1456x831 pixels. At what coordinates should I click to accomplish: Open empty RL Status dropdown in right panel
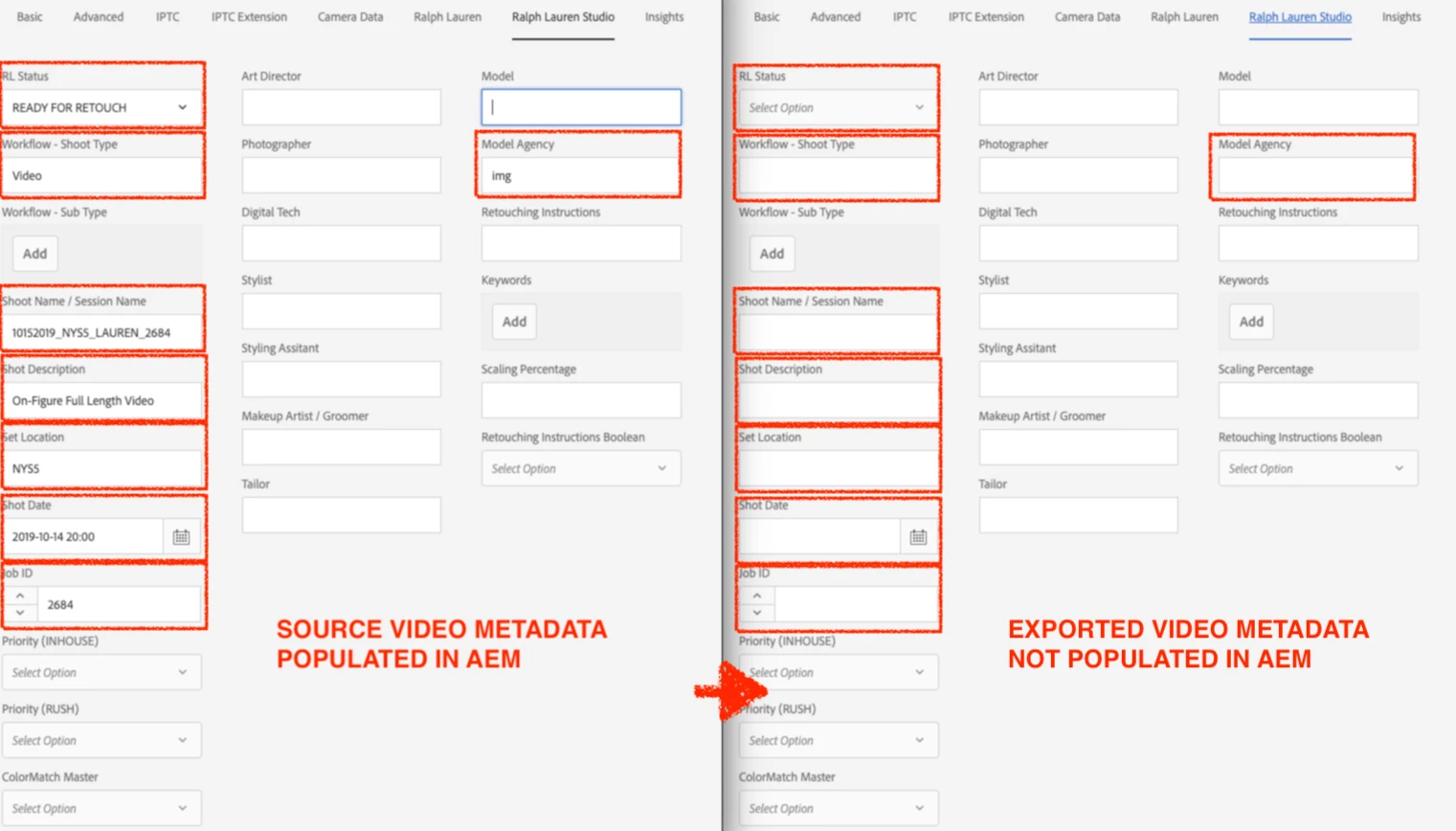click(x=839, y=107)
